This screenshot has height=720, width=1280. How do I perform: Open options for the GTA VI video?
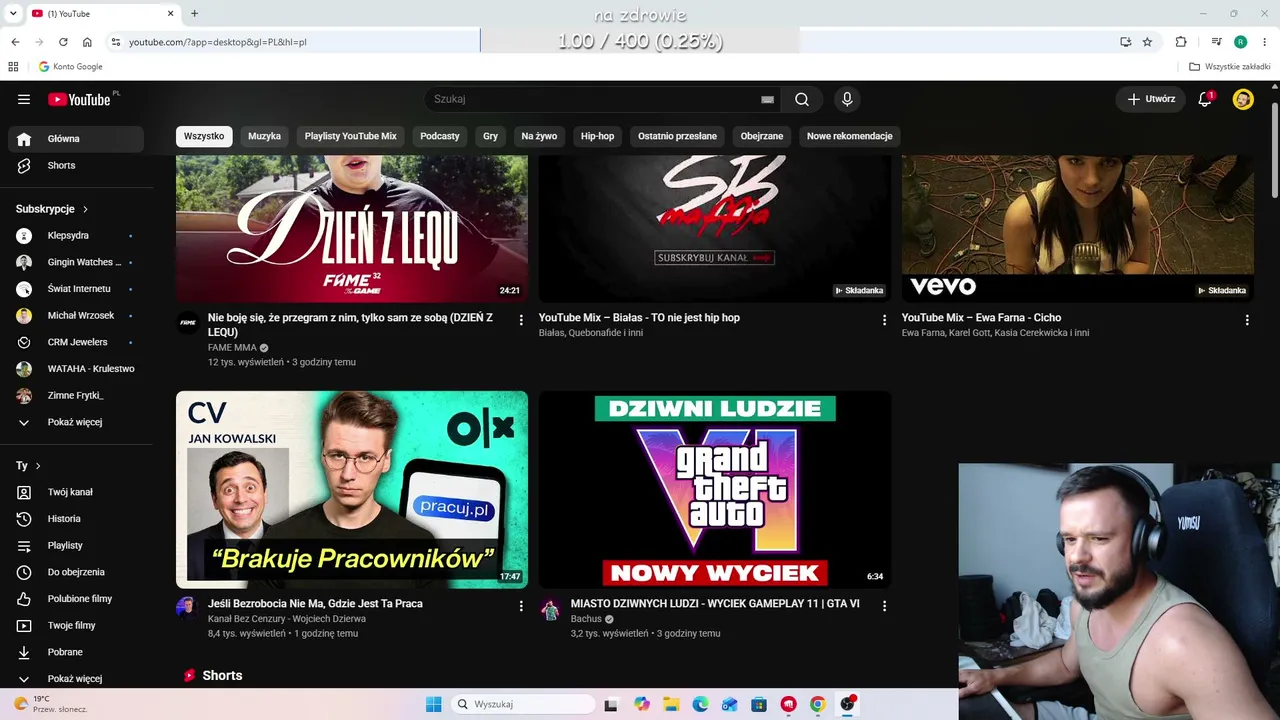(884, 606)
